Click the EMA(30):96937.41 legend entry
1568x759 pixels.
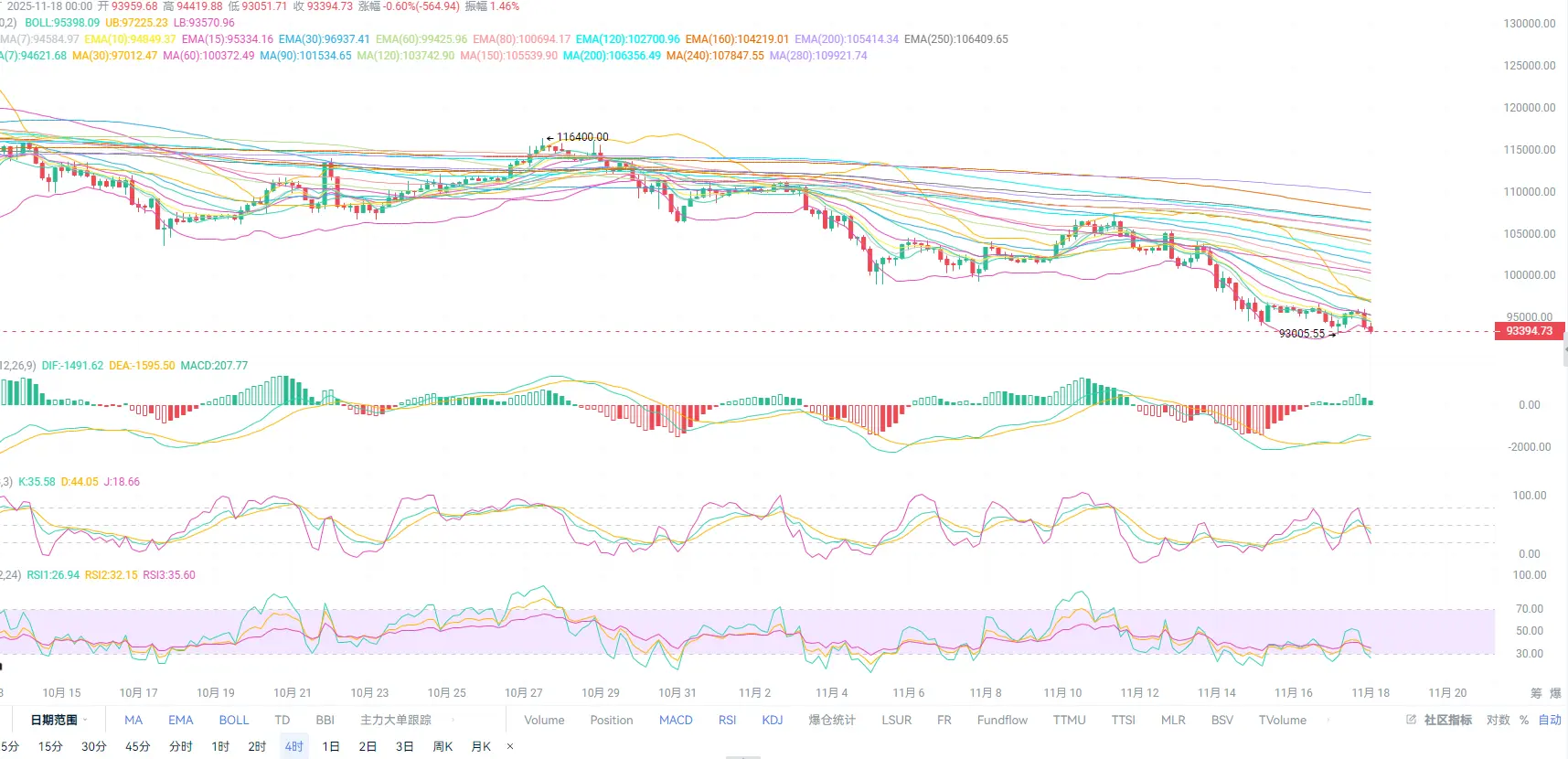click(325, 39)
